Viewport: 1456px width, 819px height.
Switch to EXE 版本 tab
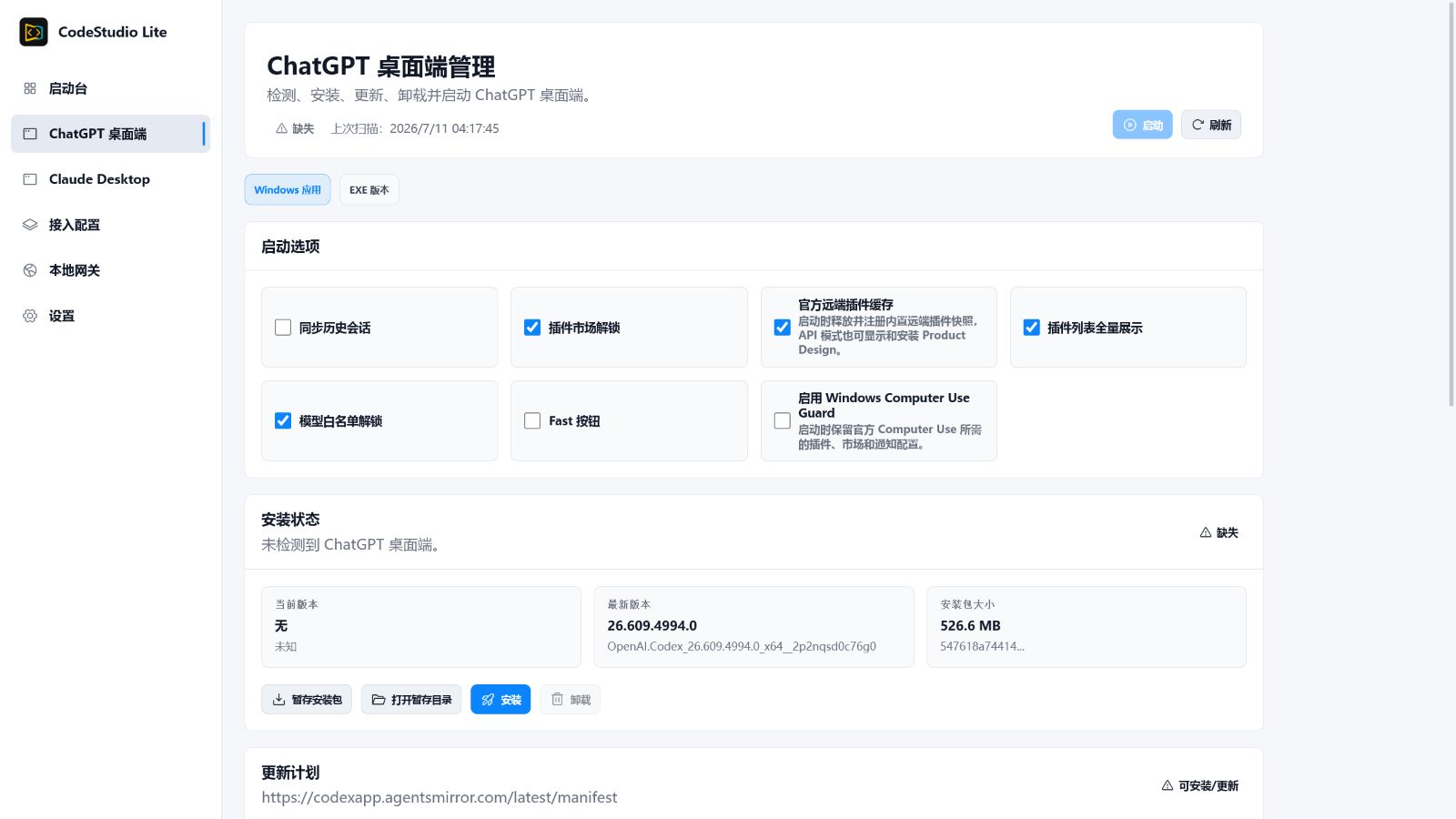(369, 190)
